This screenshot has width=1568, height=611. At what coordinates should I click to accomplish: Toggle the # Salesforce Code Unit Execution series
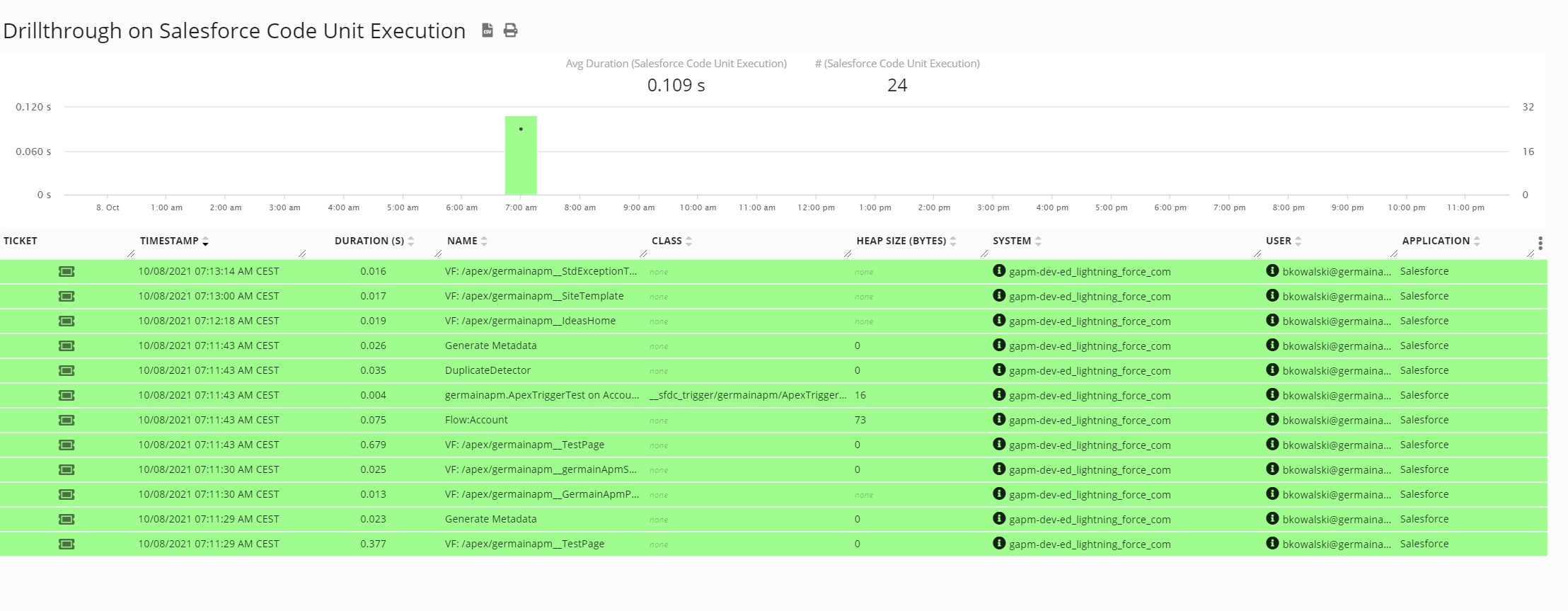(897, 64)
